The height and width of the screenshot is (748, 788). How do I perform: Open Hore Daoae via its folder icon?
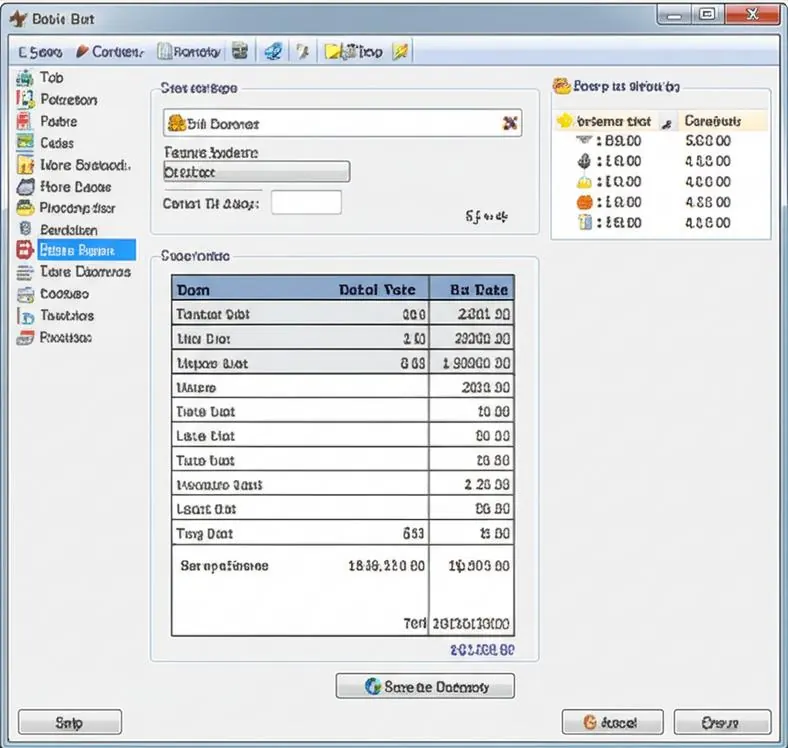pyautogui.click(x=25, y=186)
